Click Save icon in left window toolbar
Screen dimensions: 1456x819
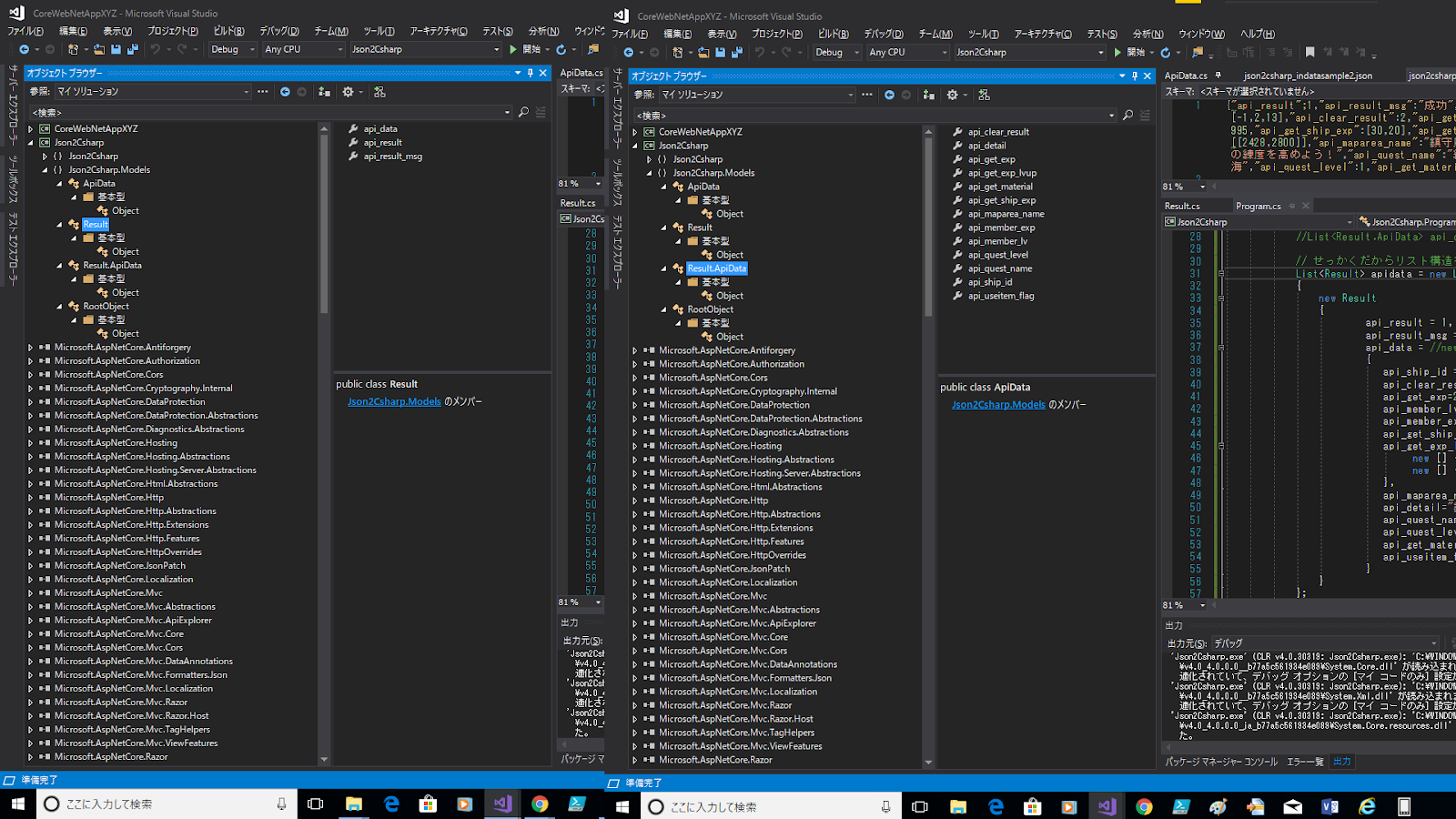116,49
